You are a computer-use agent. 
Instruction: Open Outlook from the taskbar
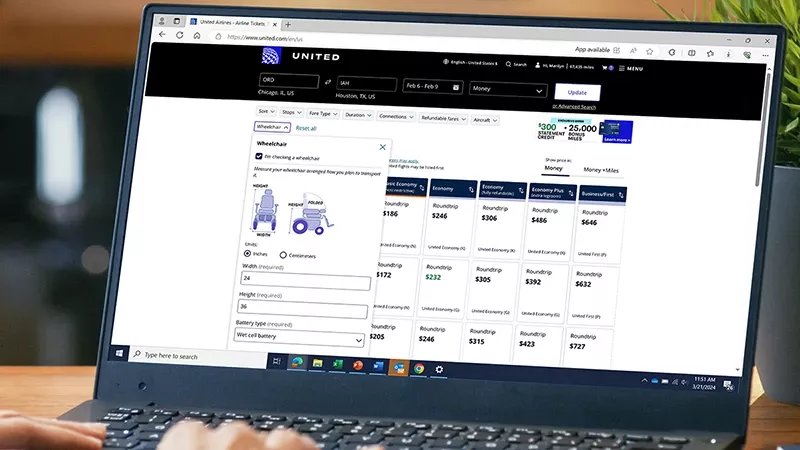(398, 367)
